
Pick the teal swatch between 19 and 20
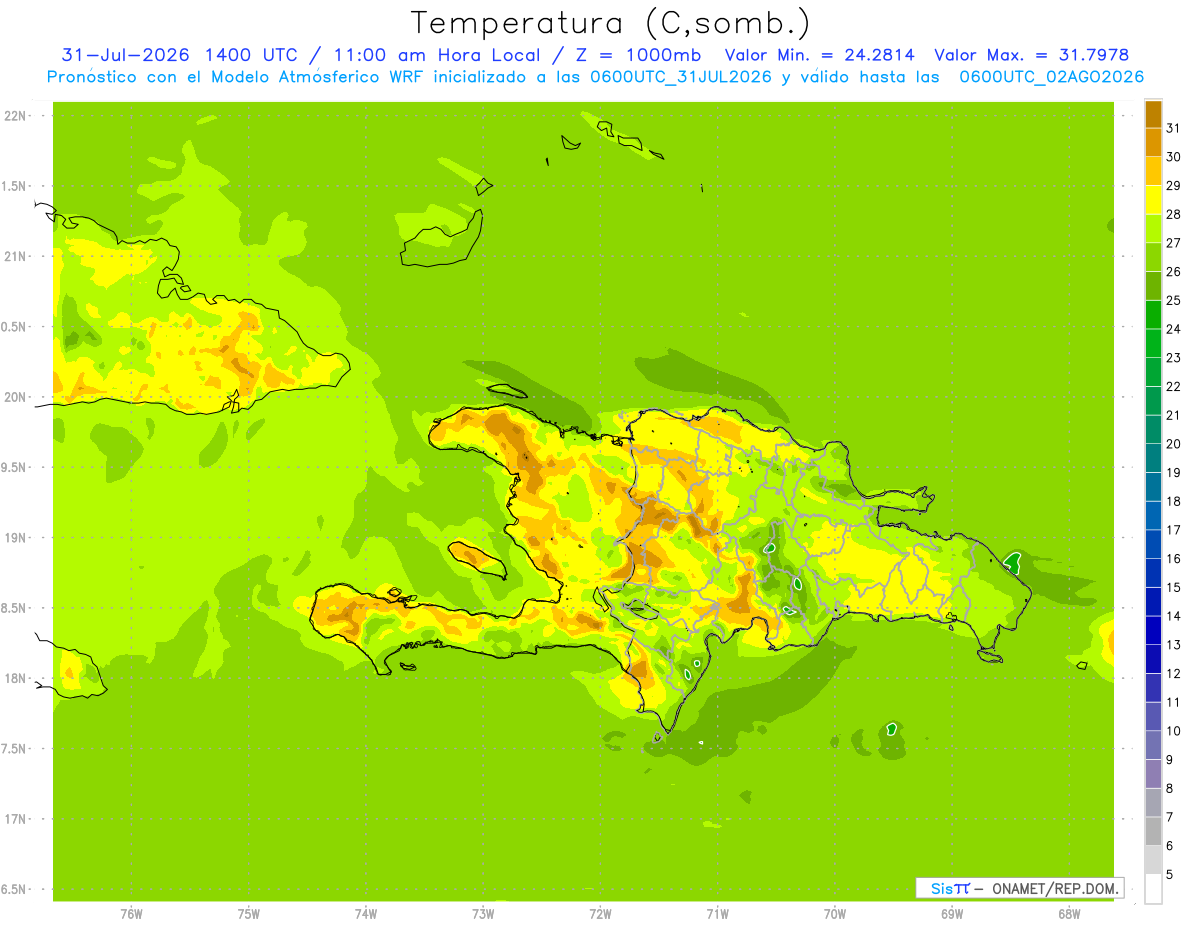point(1153,458)
